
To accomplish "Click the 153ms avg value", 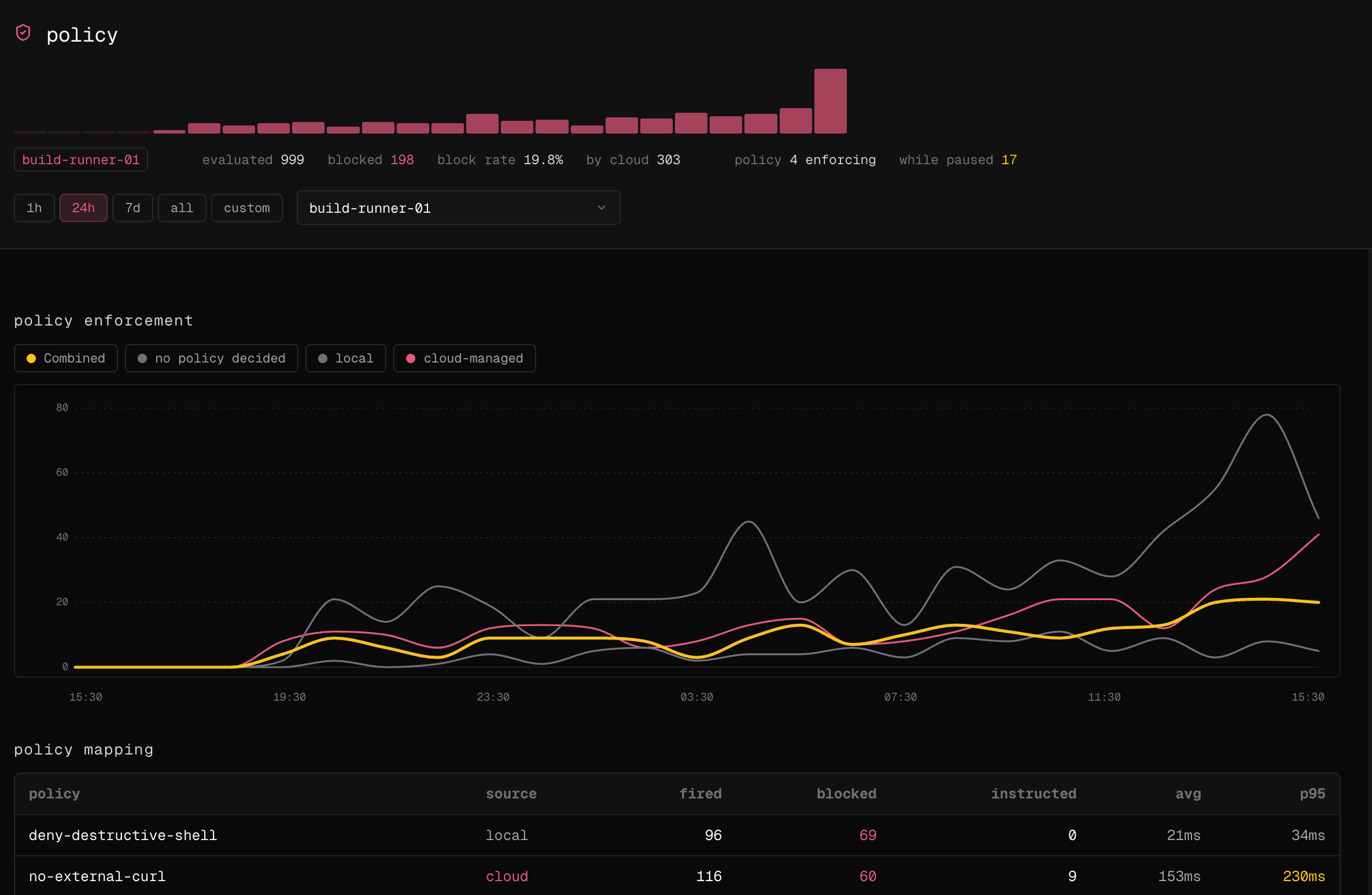I will (x=1179, y=876).
